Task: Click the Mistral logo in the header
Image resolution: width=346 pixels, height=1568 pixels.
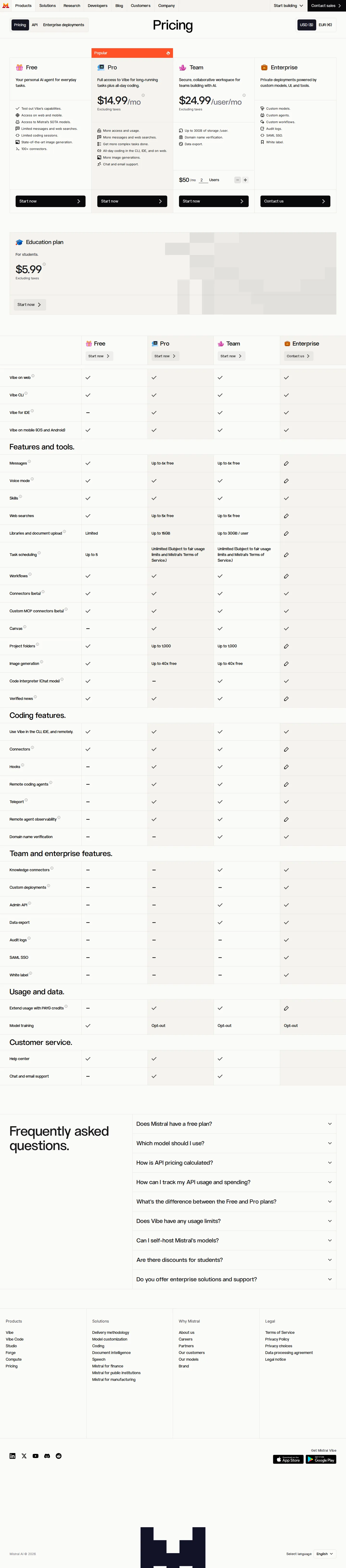Action: pyautogui.click(x=6, y=6)
